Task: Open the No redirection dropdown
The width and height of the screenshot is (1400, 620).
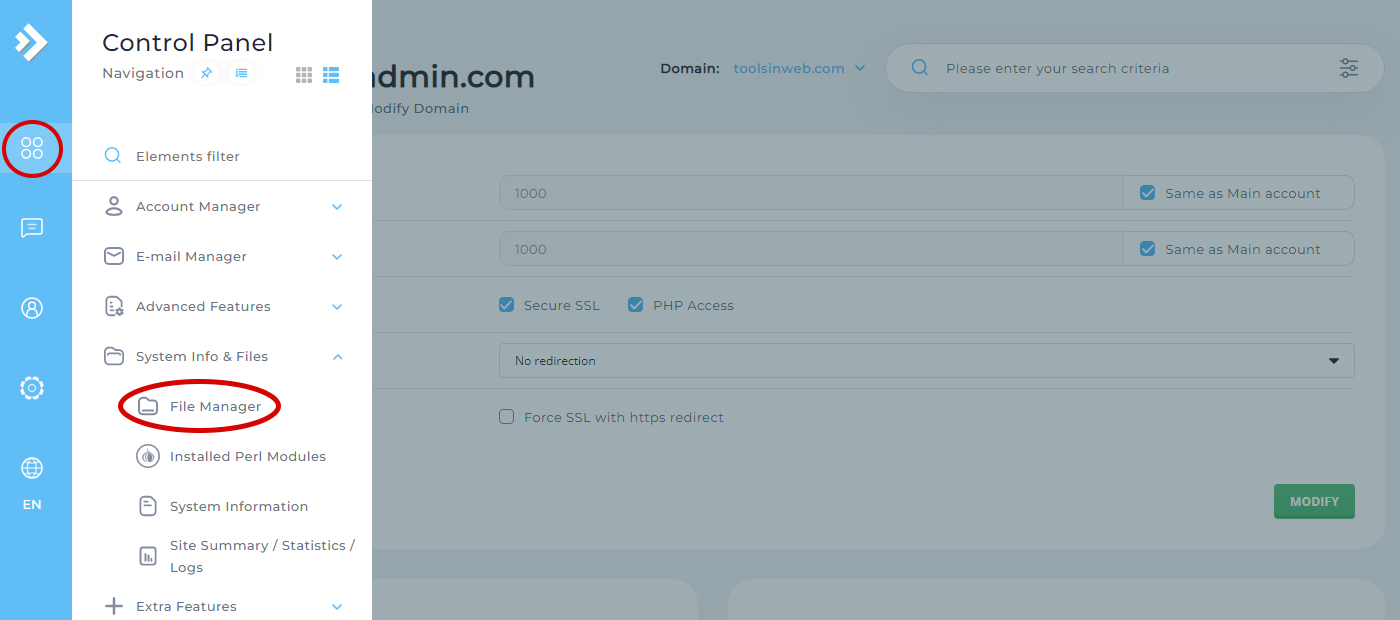Action: (x=927, y=361)
